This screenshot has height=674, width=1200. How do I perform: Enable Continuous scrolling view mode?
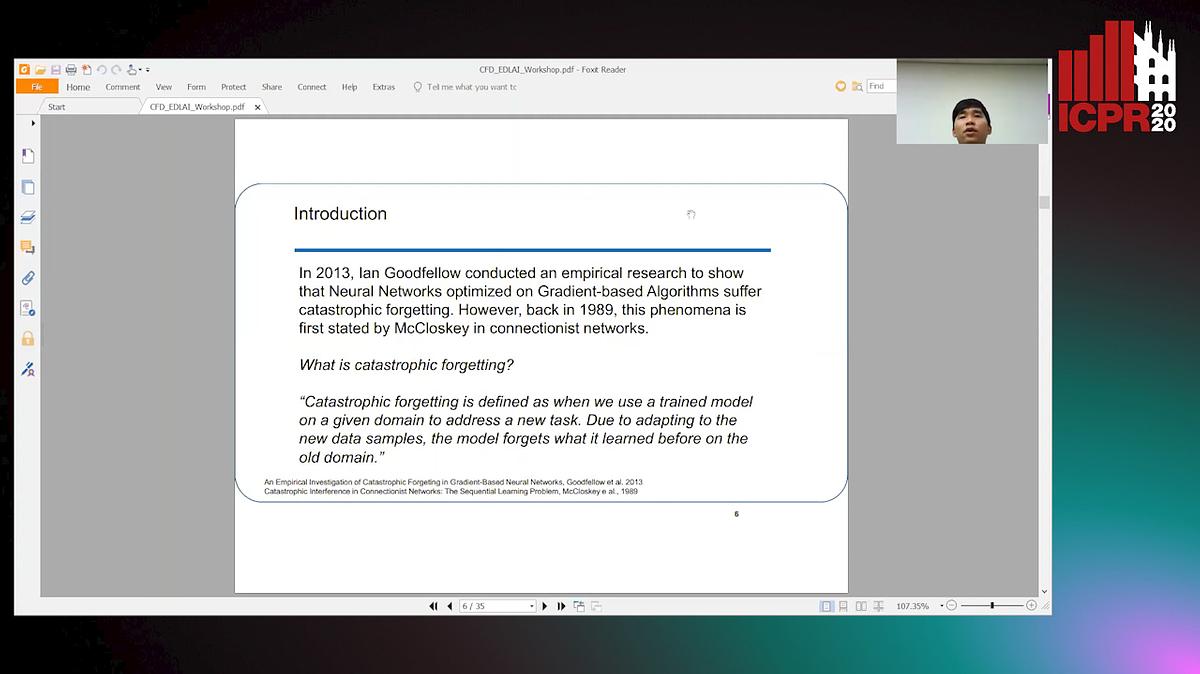(843, 605)
